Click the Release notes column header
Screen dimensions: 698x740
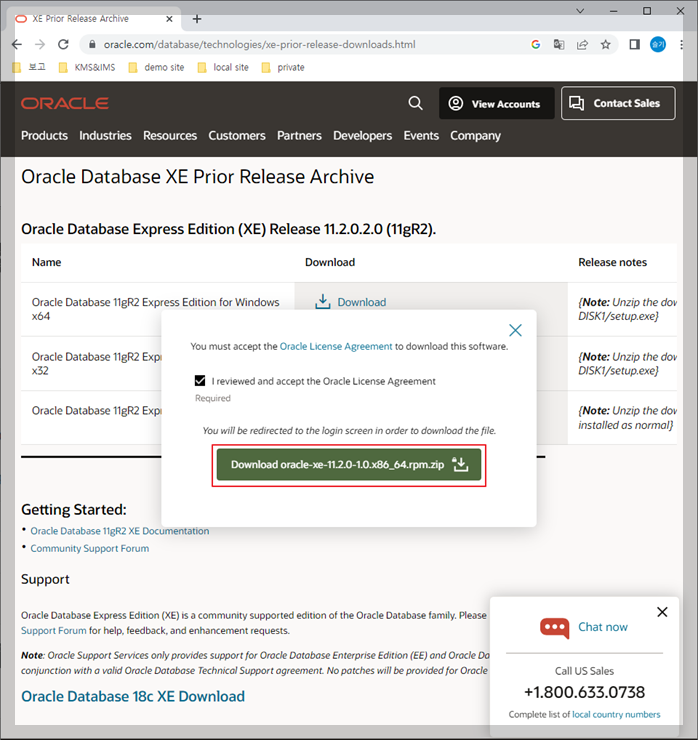613,262
